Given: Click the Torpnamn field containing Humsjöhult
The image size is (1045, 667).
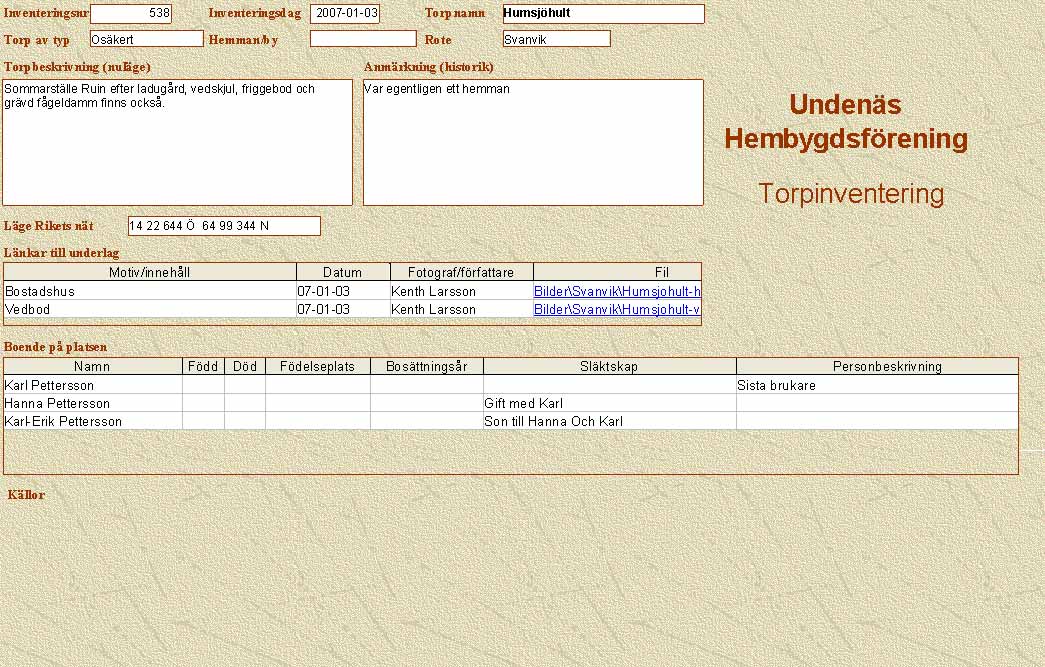Looking at the screenshot, I should [603, 14].
